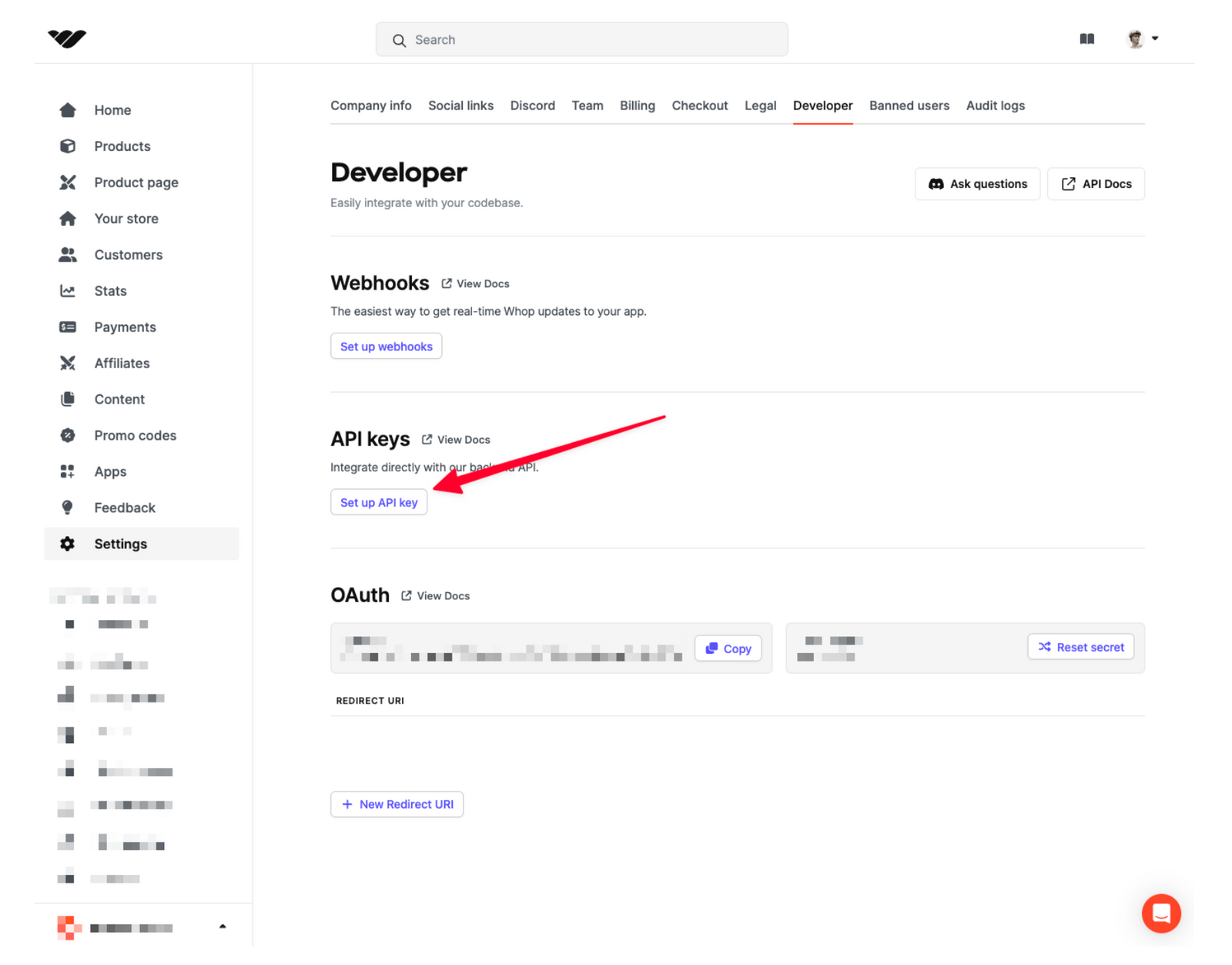
Task: Open the orange chat support bubble
Action: (1160, 913)
